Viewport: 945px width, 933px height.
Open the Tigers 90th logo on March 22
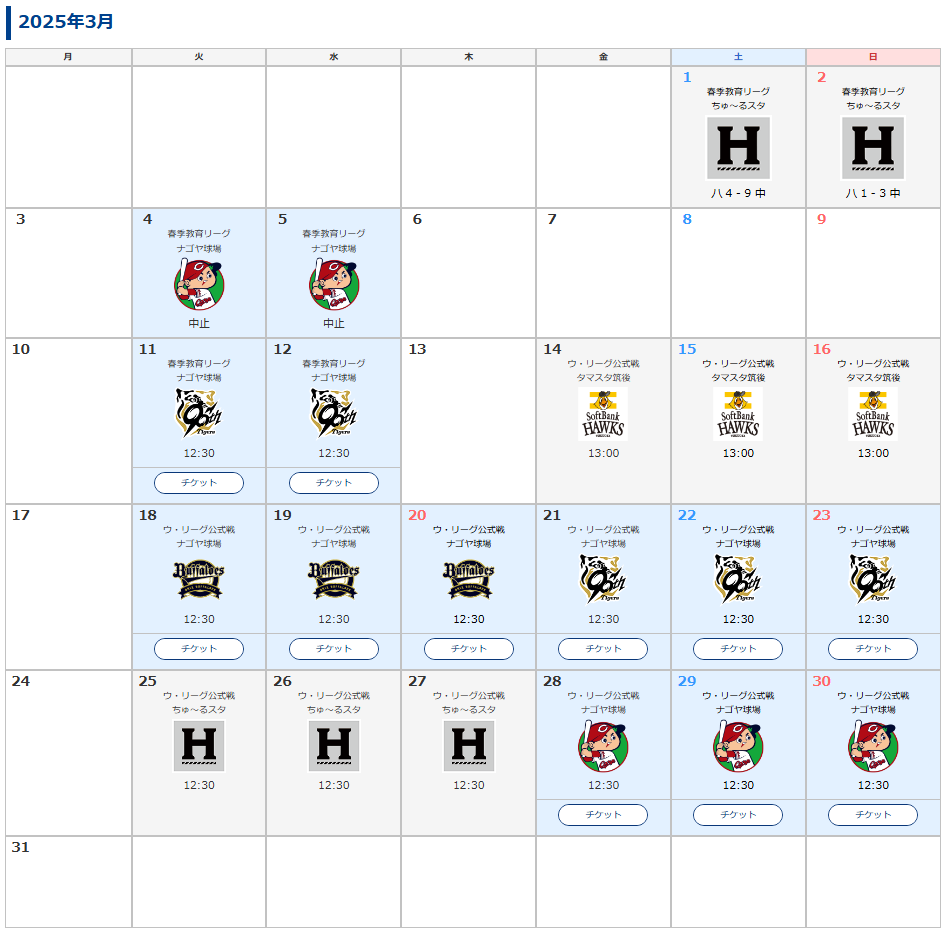pos(738,580)
